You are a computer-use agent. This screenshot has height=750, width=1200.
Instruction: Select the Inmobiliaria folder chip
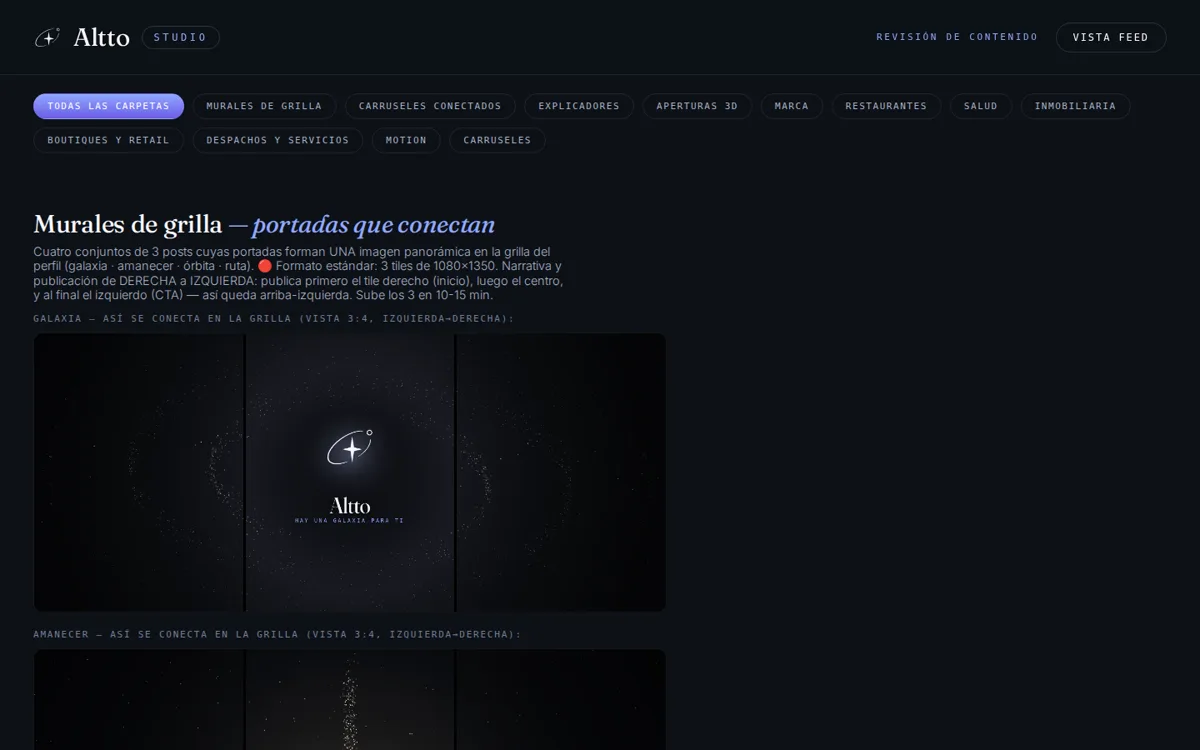(x=1075, y=106)
